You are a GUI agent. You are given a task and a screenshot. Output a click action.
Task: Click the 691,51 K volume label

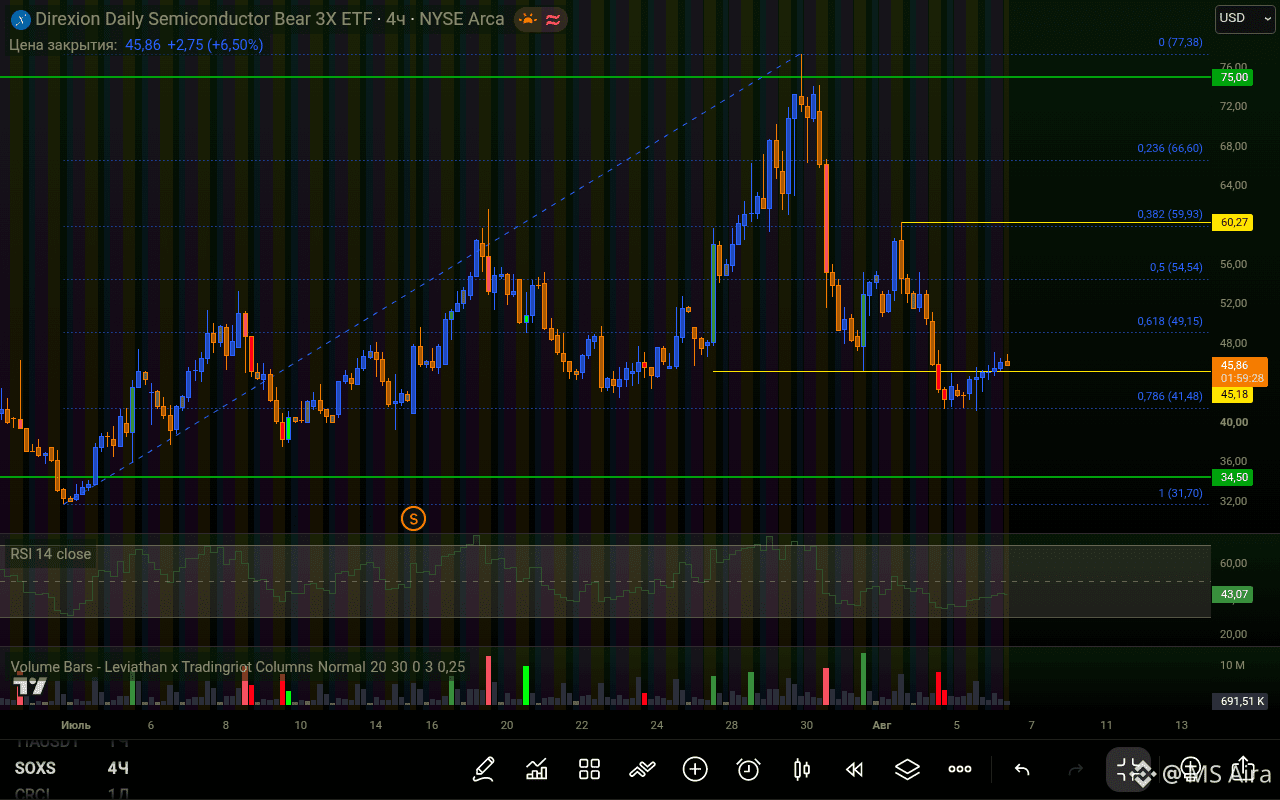(1240, 701)
